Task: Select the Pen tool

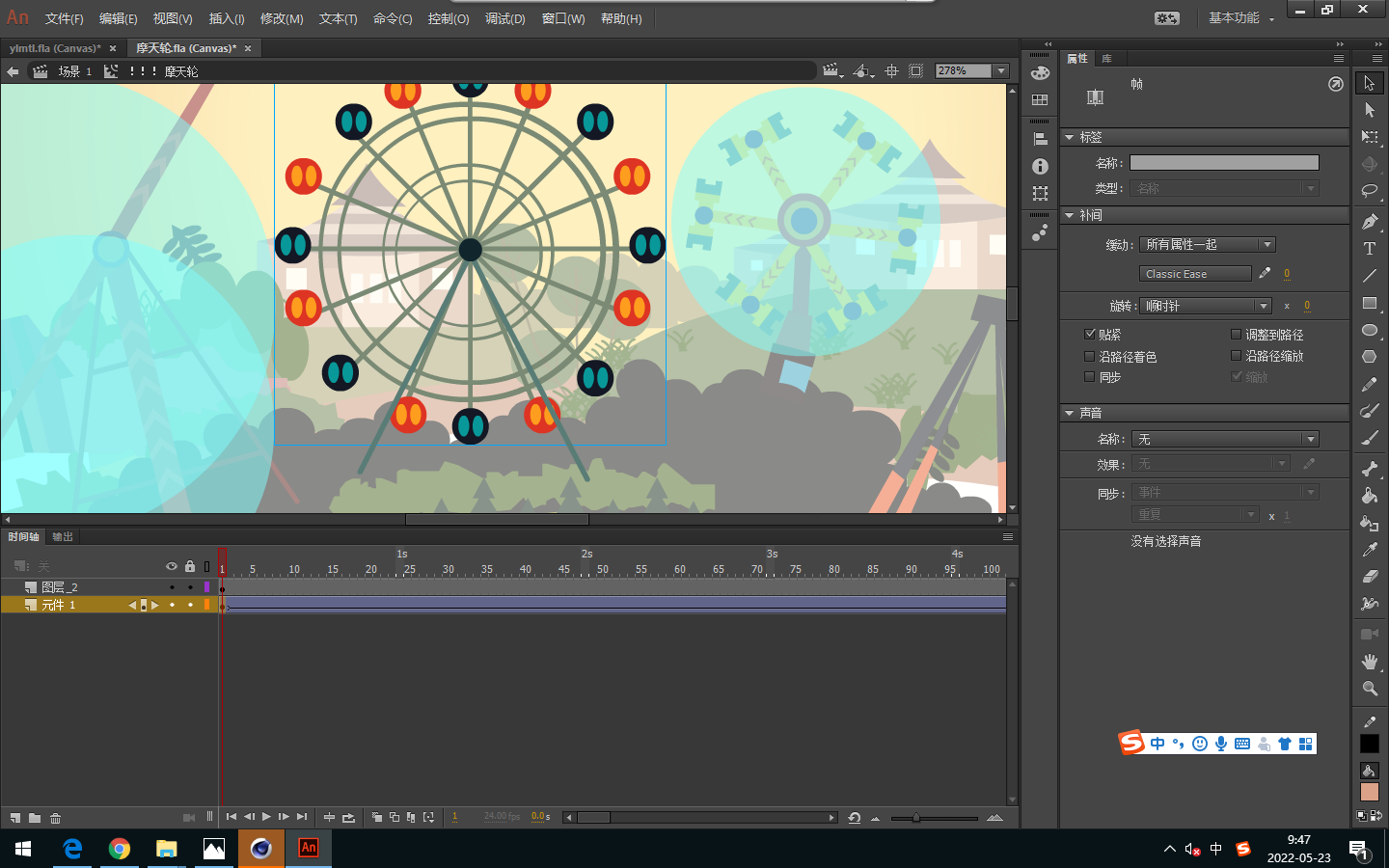Action: tap(1369, 222)
